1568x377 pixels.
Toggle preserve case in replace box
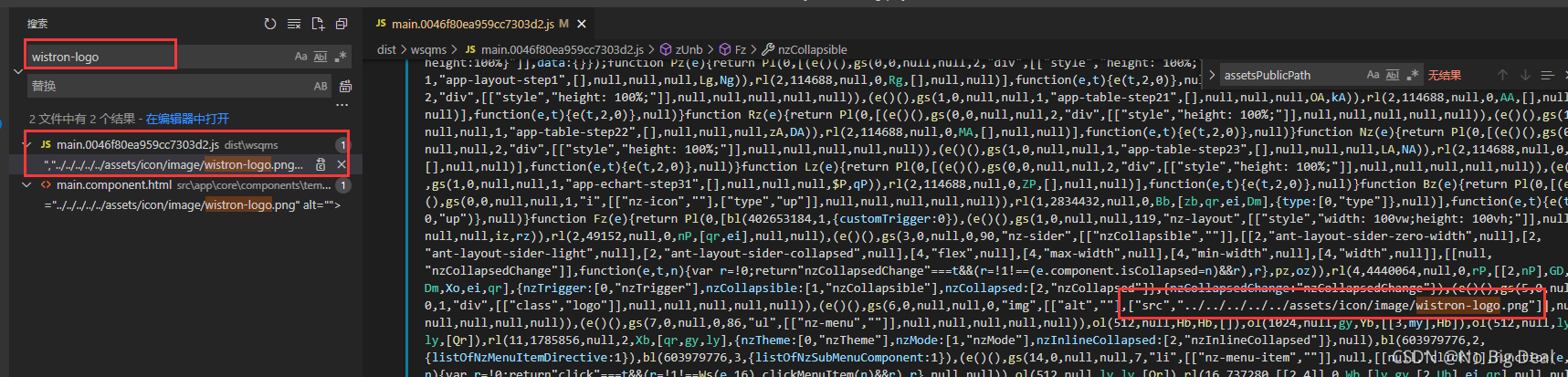[321, 86]
